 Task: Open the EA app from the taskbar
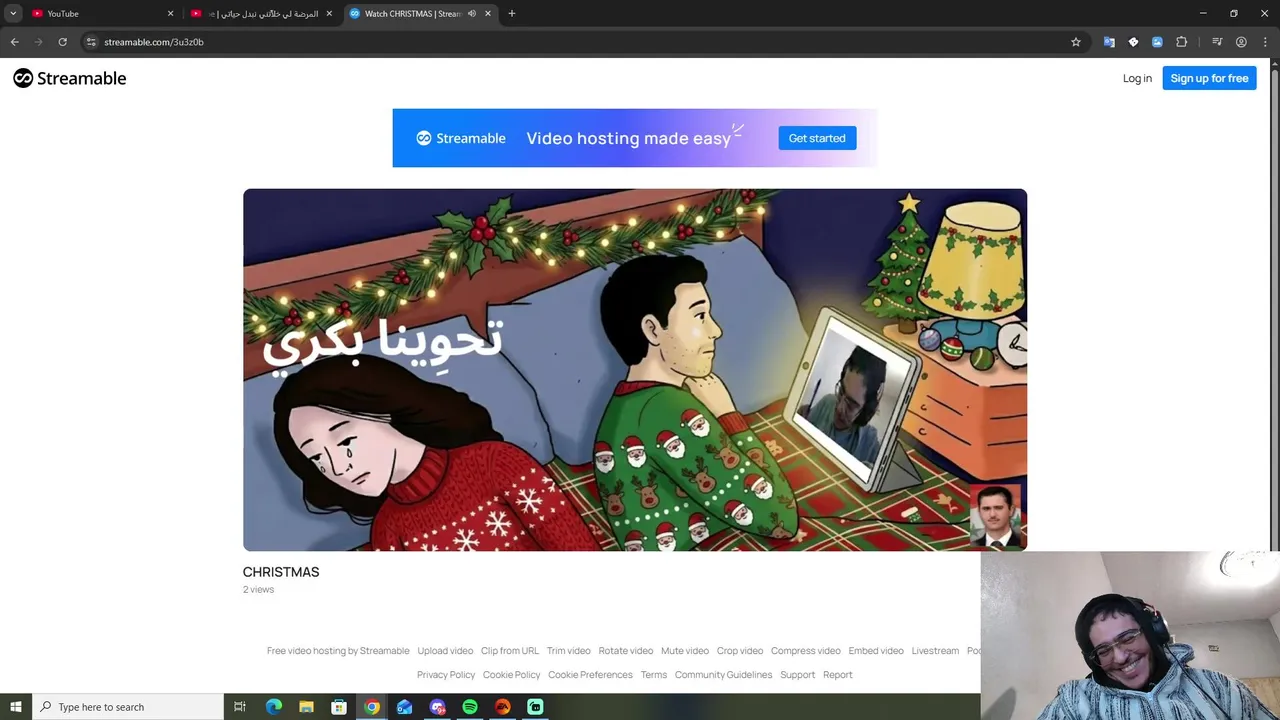[x=503, y=707]
